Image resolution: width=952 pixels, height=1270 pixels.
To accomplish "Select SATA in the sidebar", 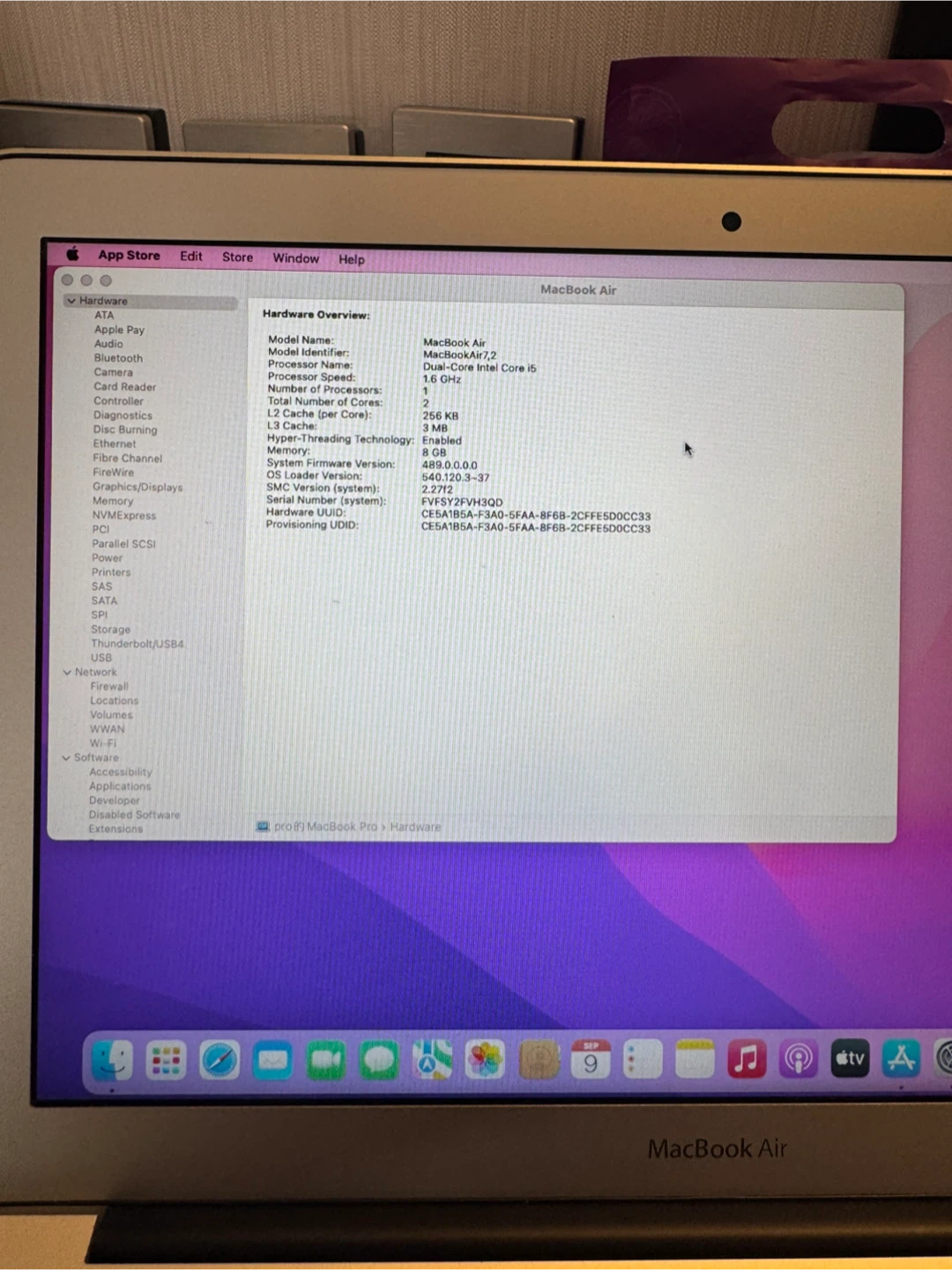I will click(x=104, y=601).
